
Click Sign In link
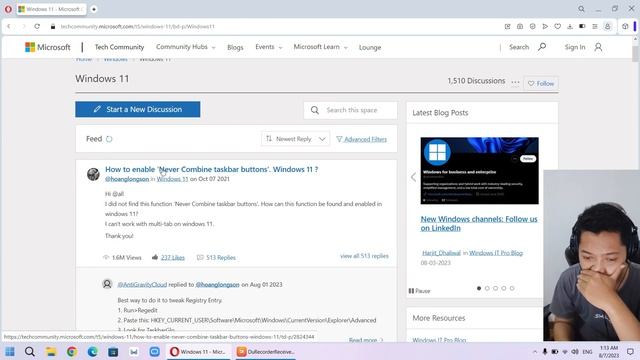pyautogui.click(x=575, y=47)
